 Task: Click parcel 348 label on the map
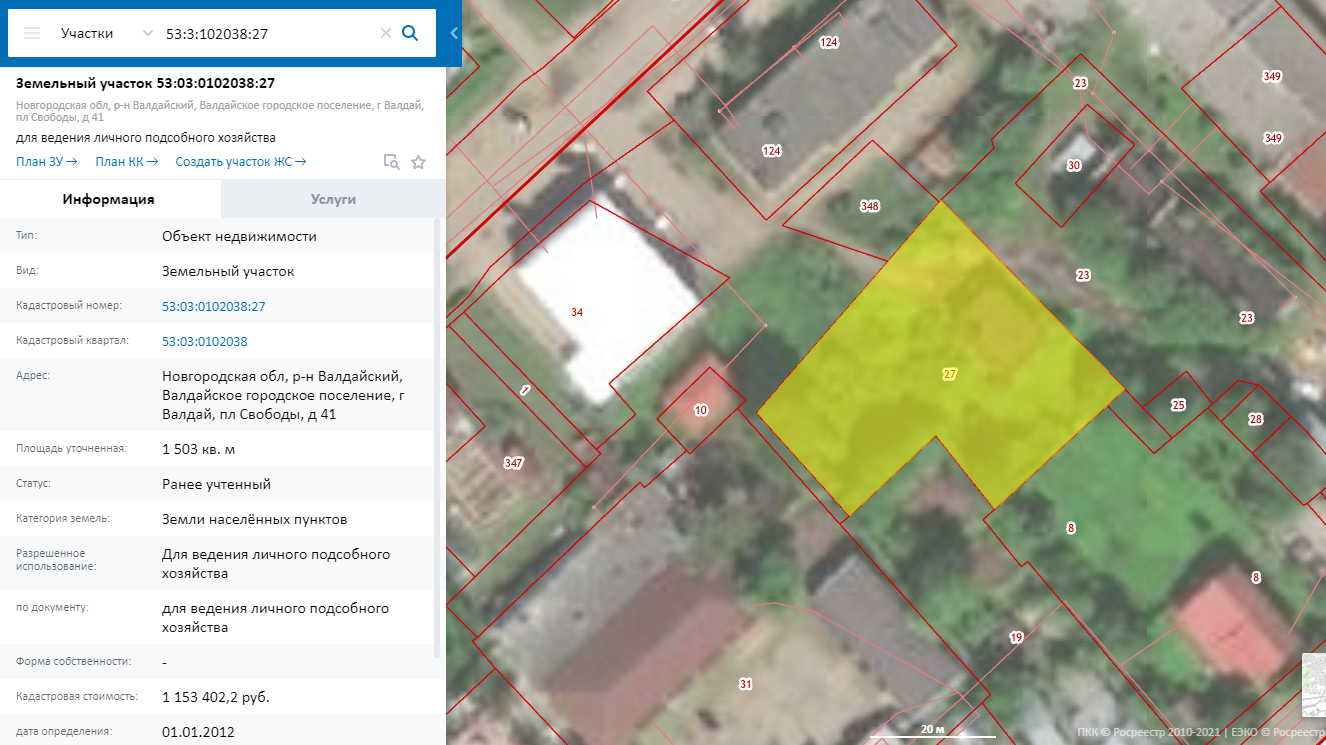coord(870,206)
